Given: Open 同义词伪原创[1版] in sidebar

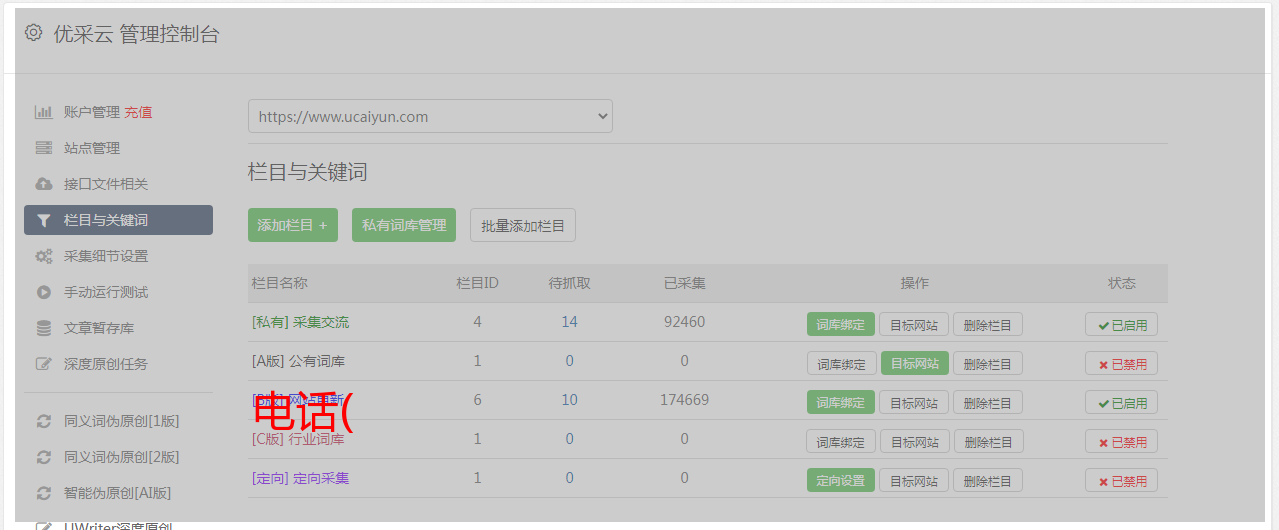Looking at the screenshot, I should click(x=122, y=421).
